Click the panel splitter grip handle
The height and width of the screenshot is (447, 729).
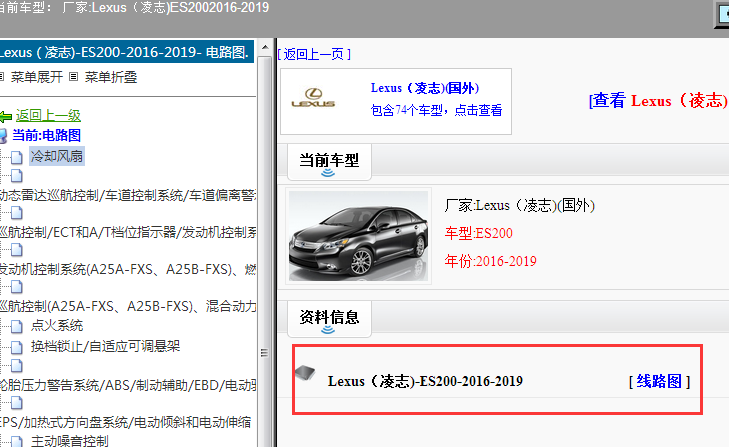(x=264, y=353)
